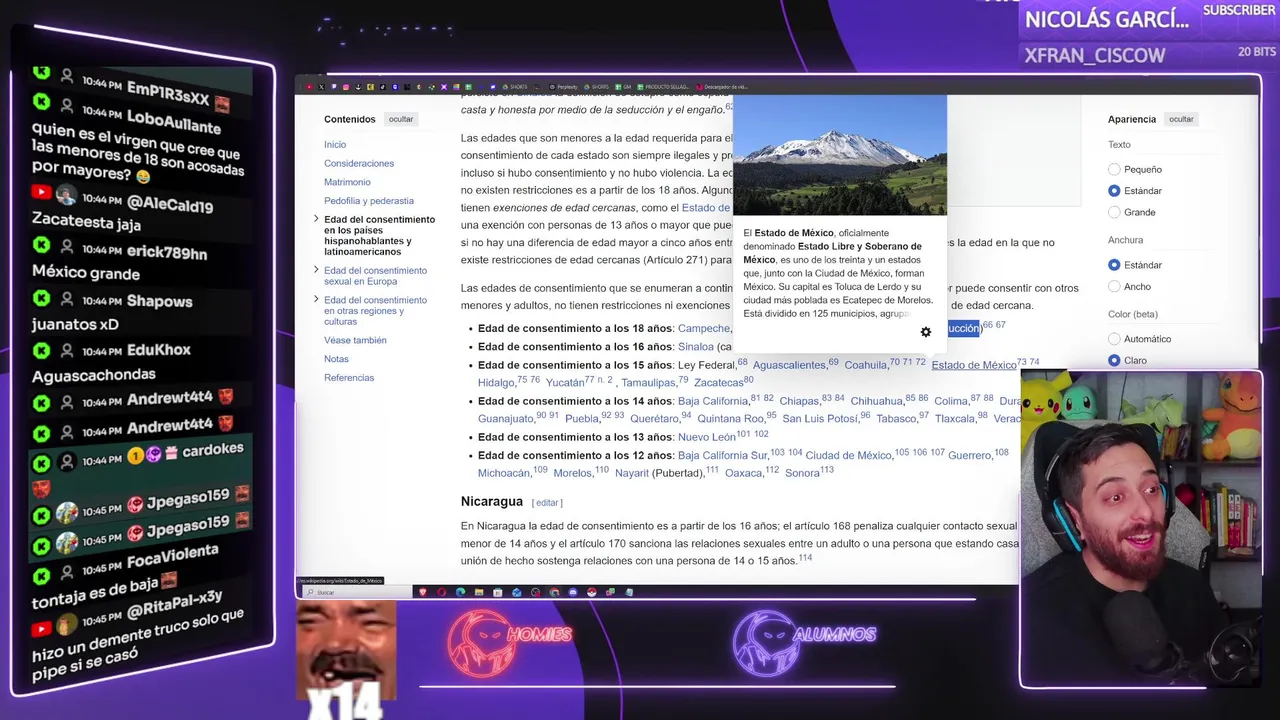Open the Nuevo León link
The width and height of the screenshot is (1280, 720).
click(x=706, y=437)
